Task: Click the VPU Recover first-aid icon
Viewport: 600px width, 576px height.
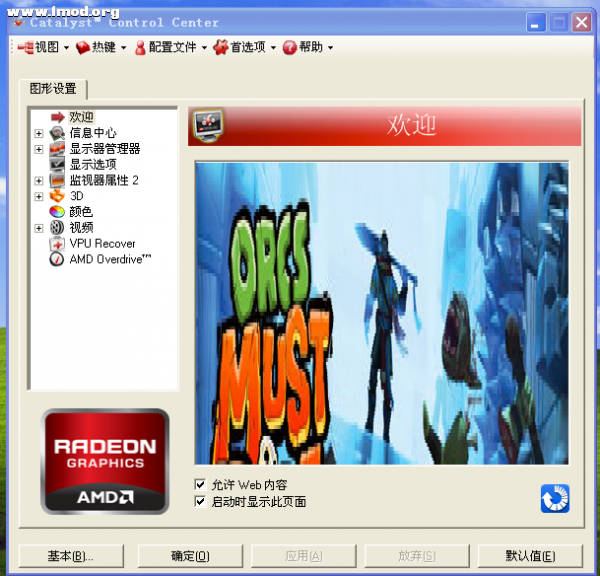Action: point(57,243)
